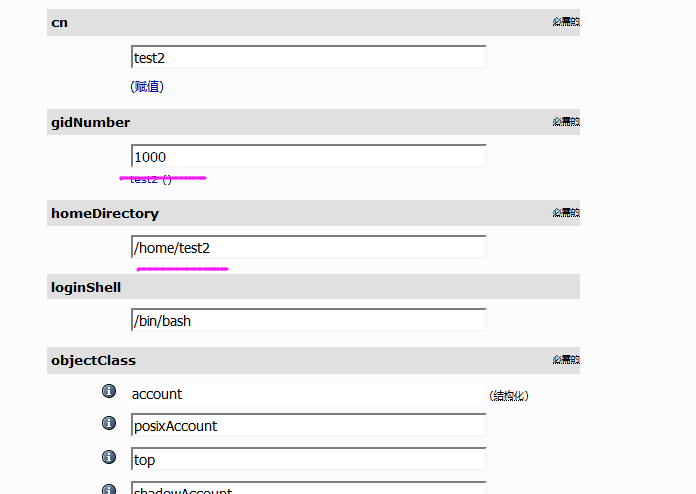
Task: Click info icon beside shadowAccount
Action: (x=109, y=489)
